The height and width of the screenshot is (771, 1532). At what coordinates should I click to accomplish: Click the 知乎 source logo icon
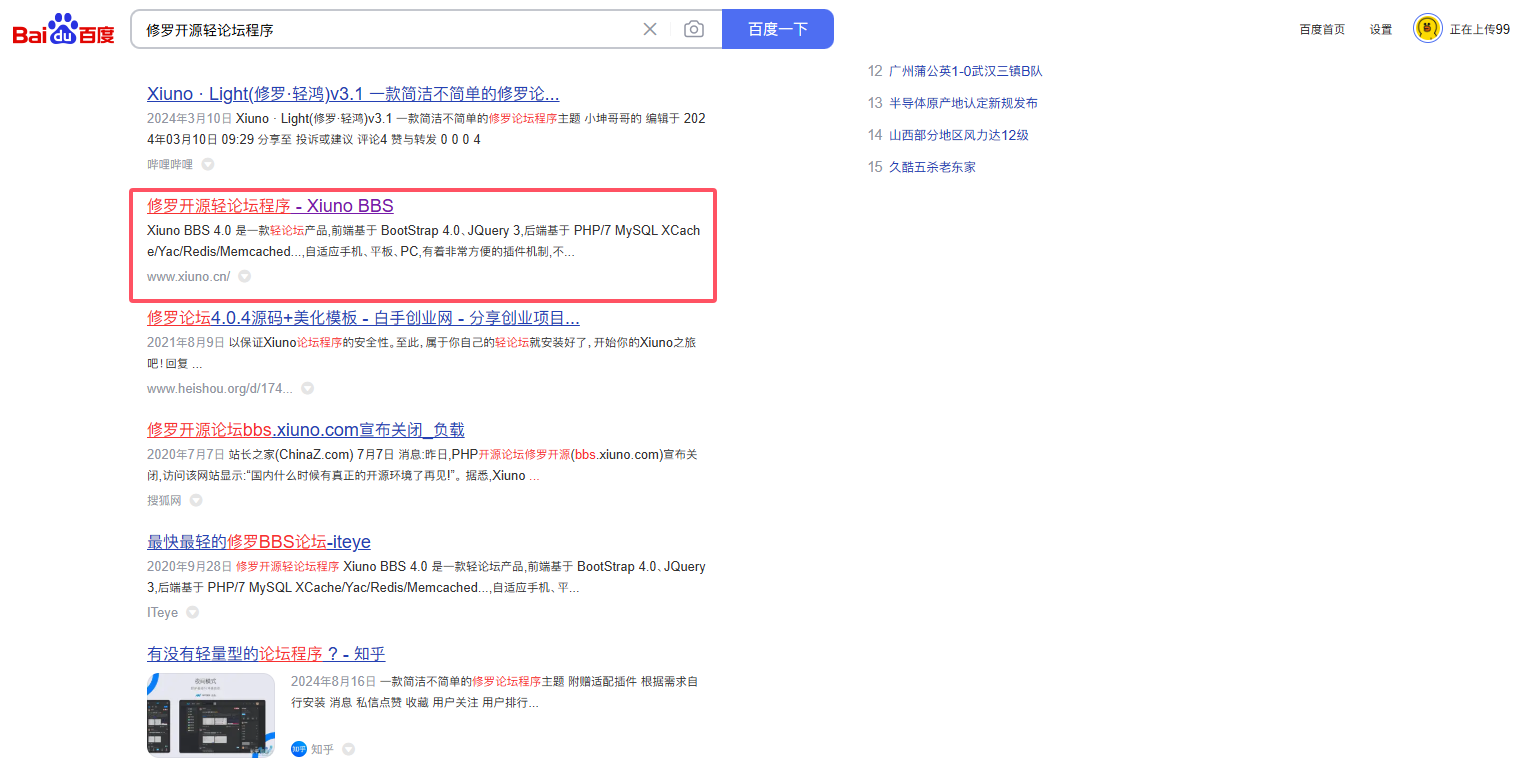299,749
